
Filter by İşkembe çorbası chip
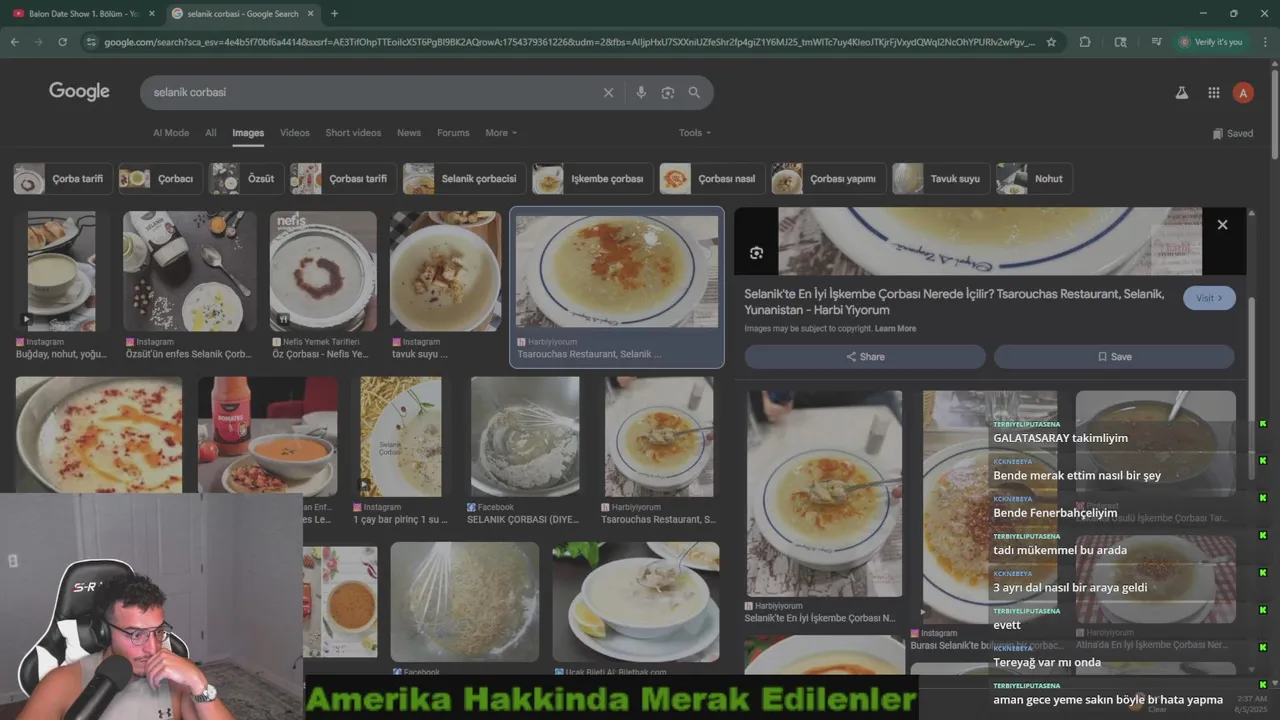point(592,179)
